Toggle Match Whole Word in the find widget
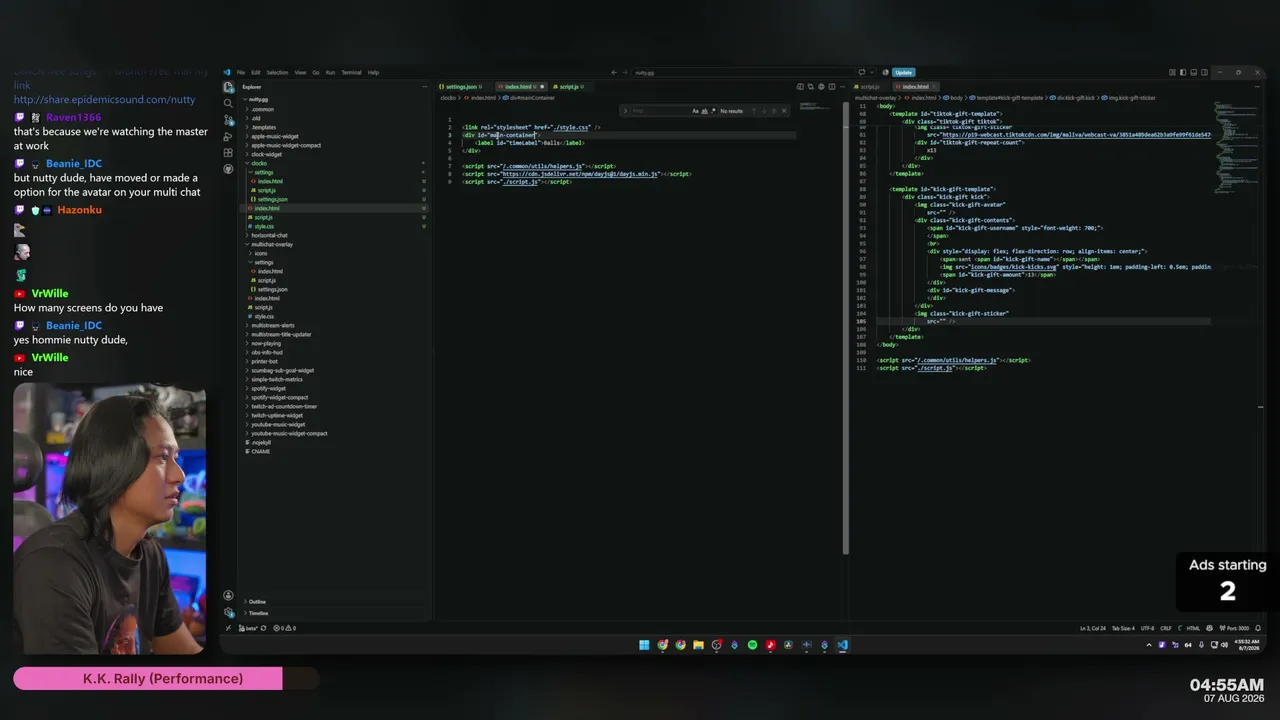 tap(703, 111)
